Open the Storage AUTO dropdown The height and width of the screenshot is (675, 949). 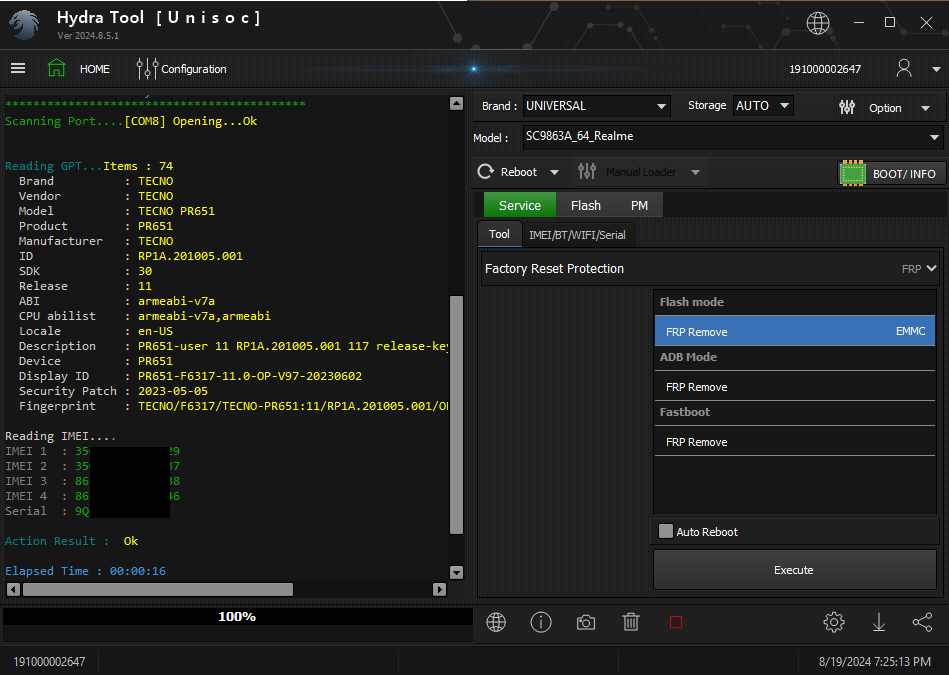click(x=763, y=106)
